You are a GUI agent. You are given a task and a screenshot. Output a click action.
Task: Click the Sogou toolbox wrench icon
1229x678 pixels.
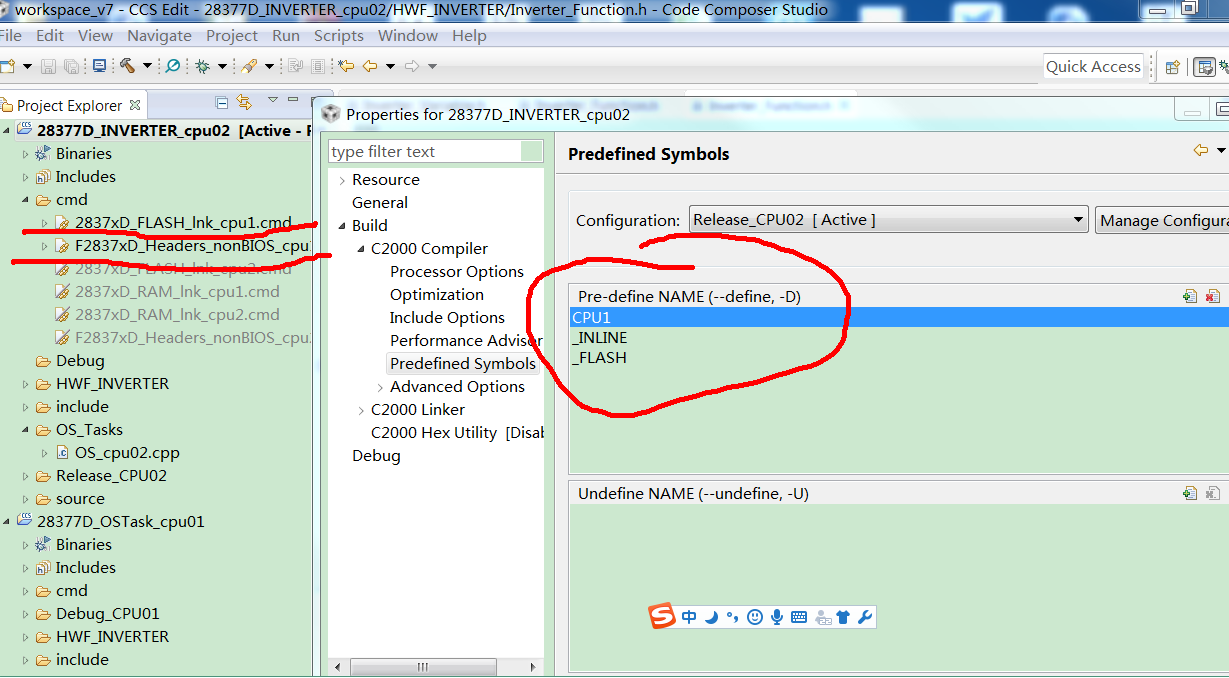[866, 617]
